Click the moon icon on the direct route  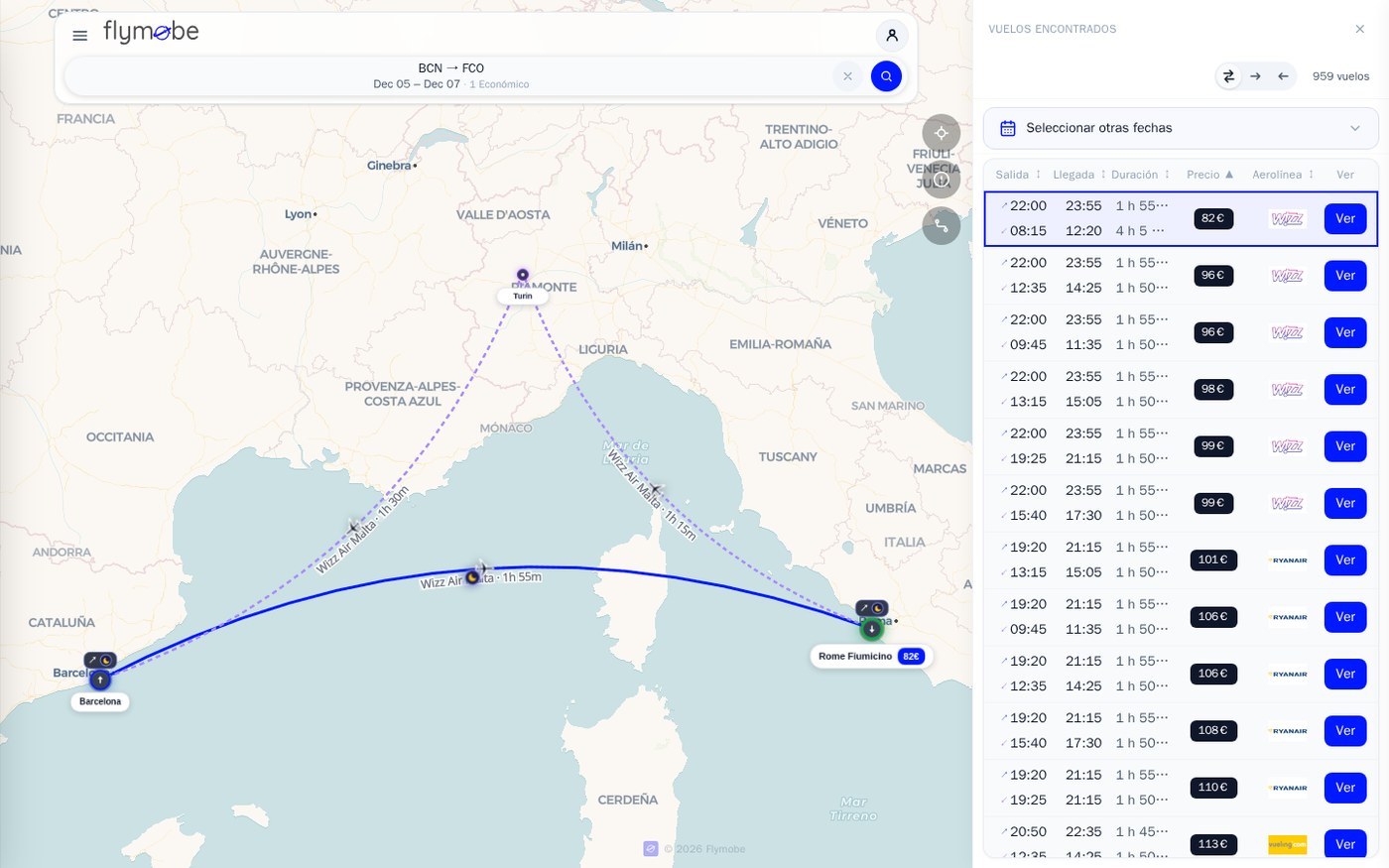472,577
